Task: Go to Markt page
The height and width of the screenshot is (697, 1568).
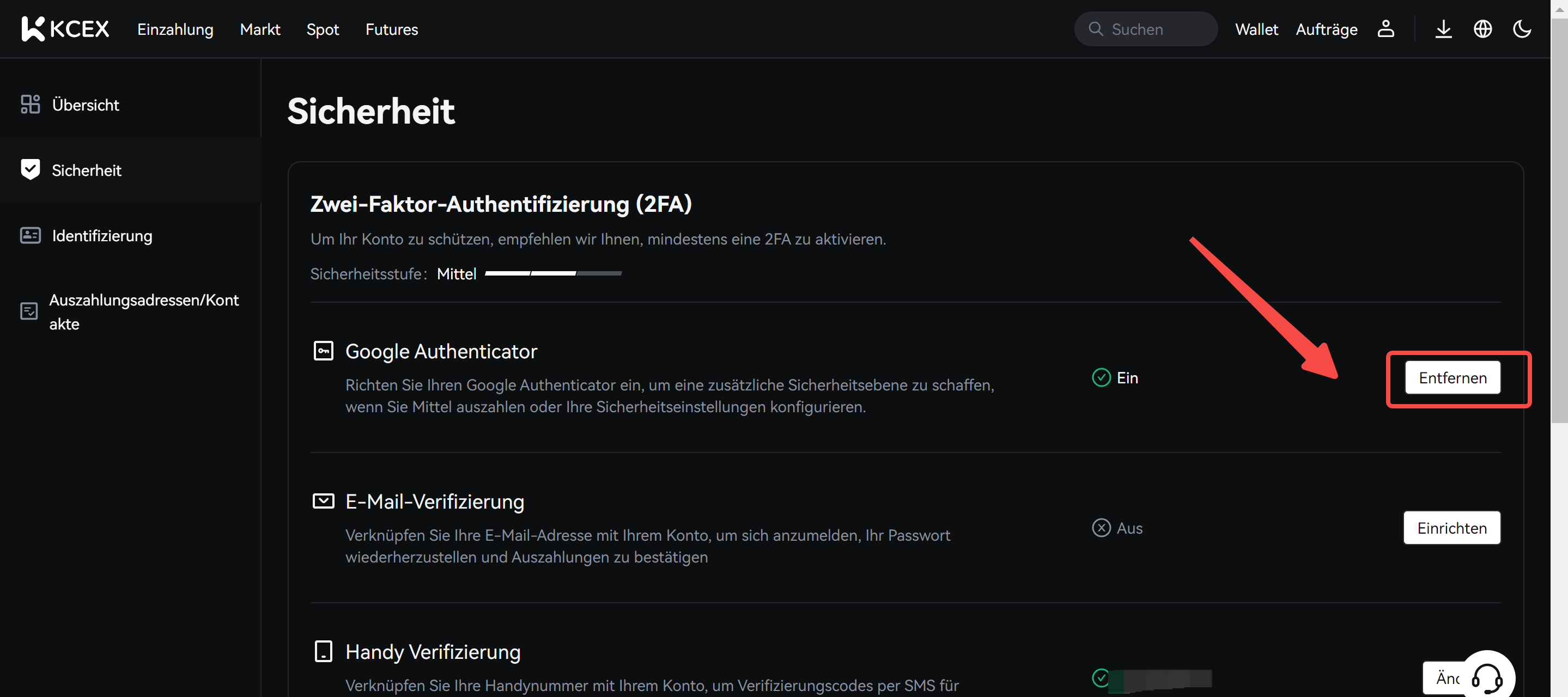Action: click(x=260, y=29)
